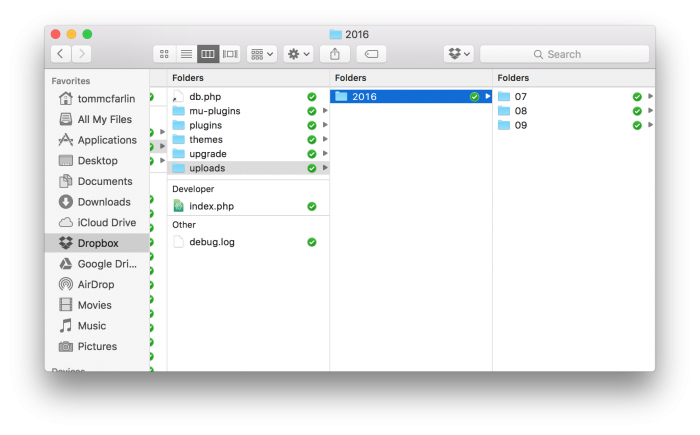
Task: Select the debug.log file
Action: click(249, 242)
